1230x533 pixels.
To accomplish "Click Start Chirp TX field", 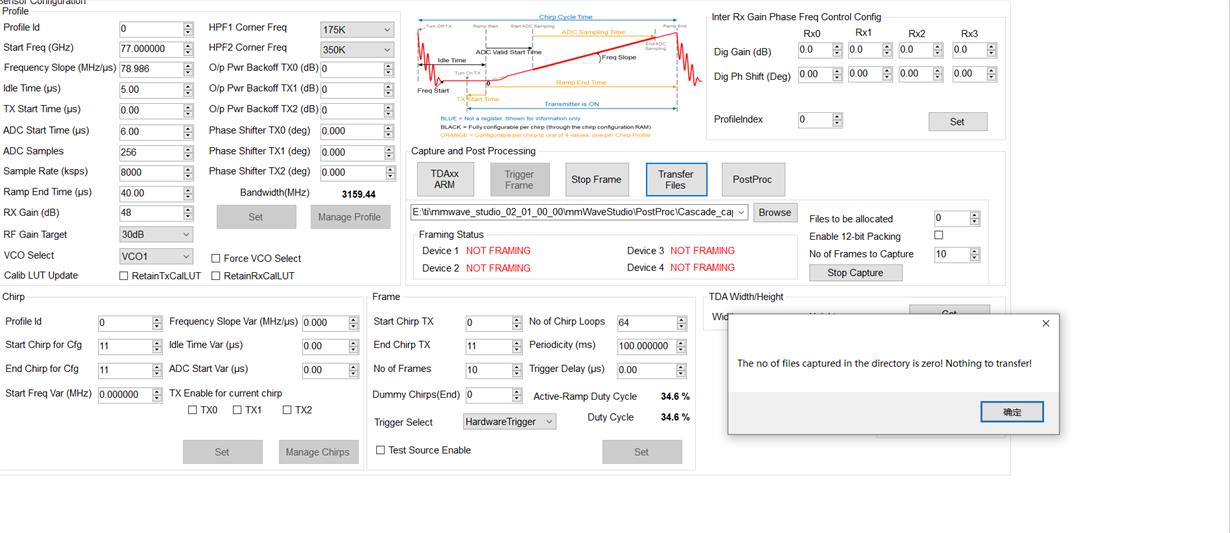I will click(489, 323).
